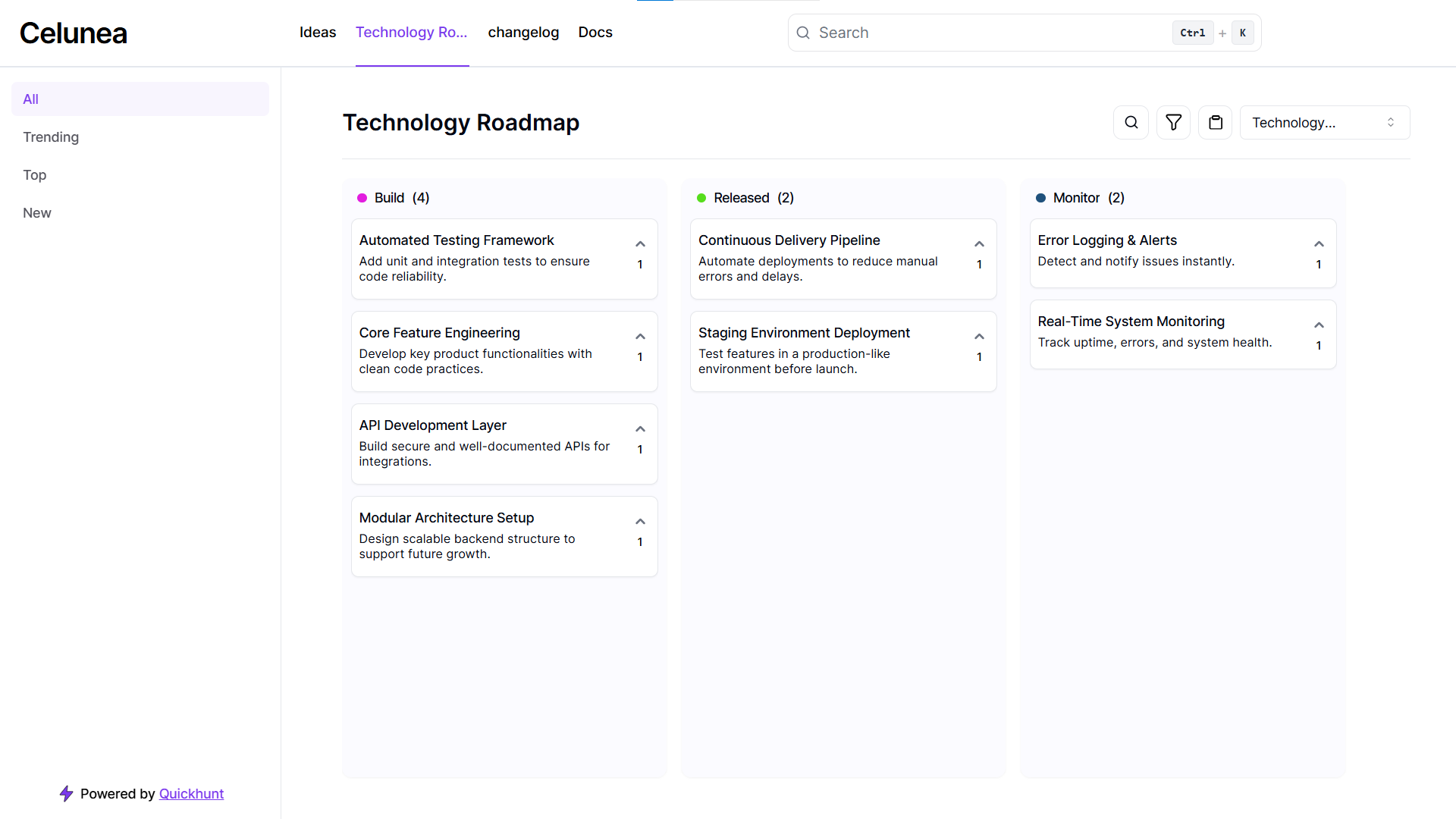1456x819 pixels.
Task: Open the filter funnel icon
Action: [x=1173, y=122]
